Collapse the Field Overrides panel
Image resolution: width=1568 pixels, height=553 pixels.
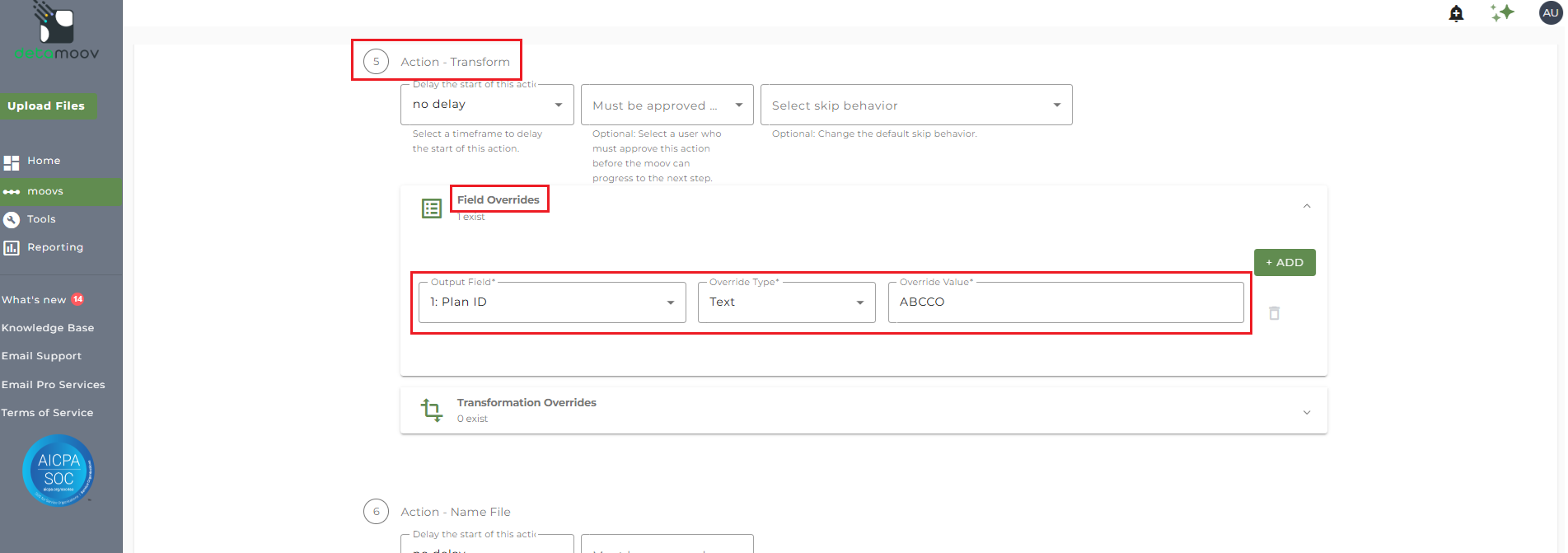coord(1306,206)
